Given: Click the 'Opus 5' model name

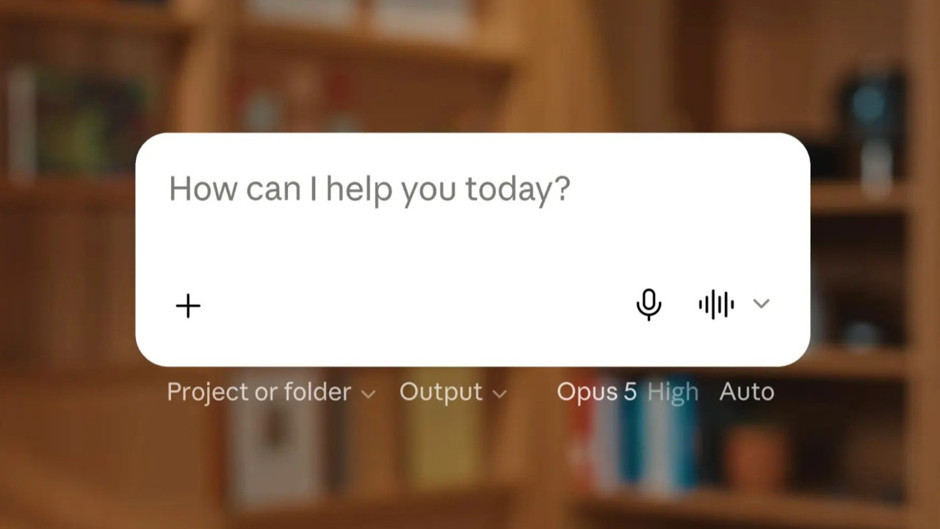Looking at the screenshot, I should click(x=596, y=392).
